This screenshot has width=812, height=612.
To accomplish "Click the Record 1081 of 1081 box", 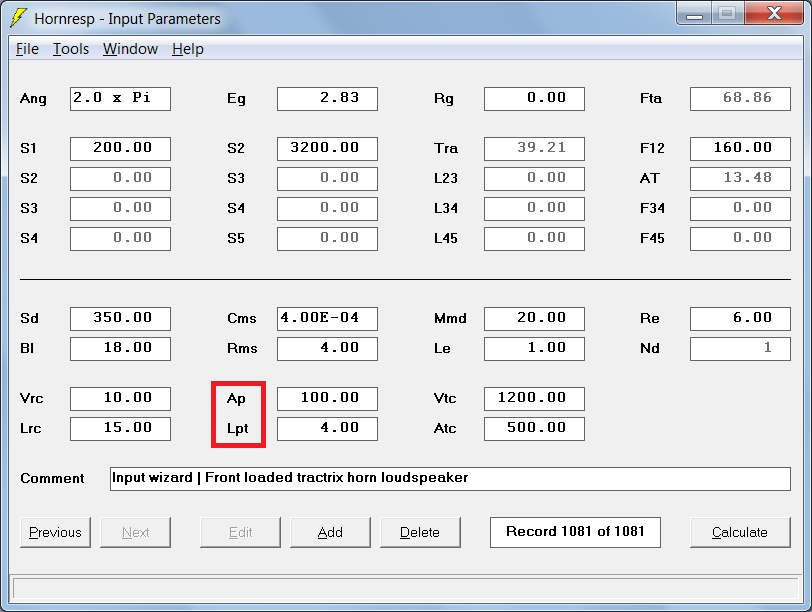I will (x=575, y=532).
